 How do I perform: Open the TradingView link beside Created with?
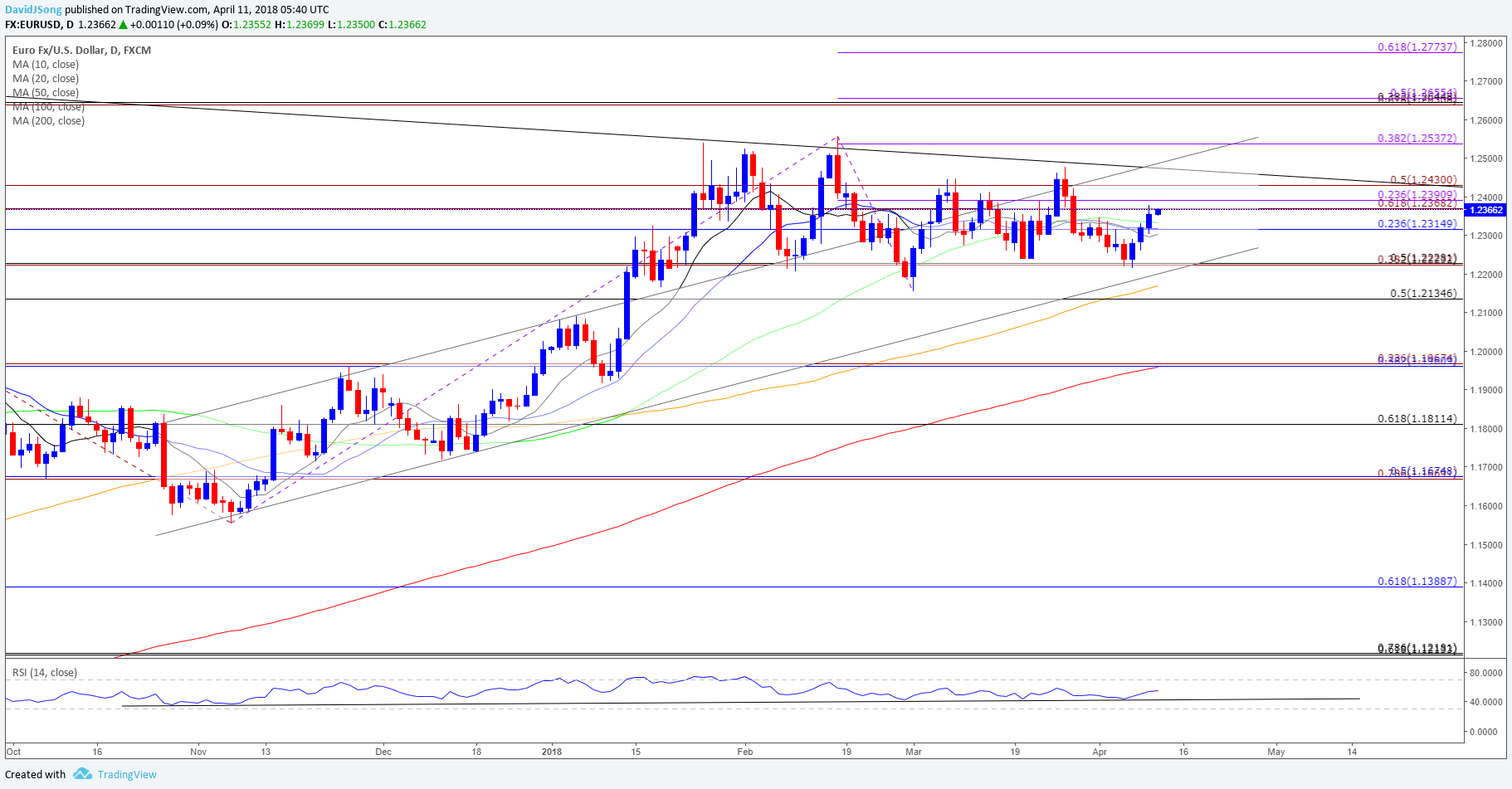point(127,774)
